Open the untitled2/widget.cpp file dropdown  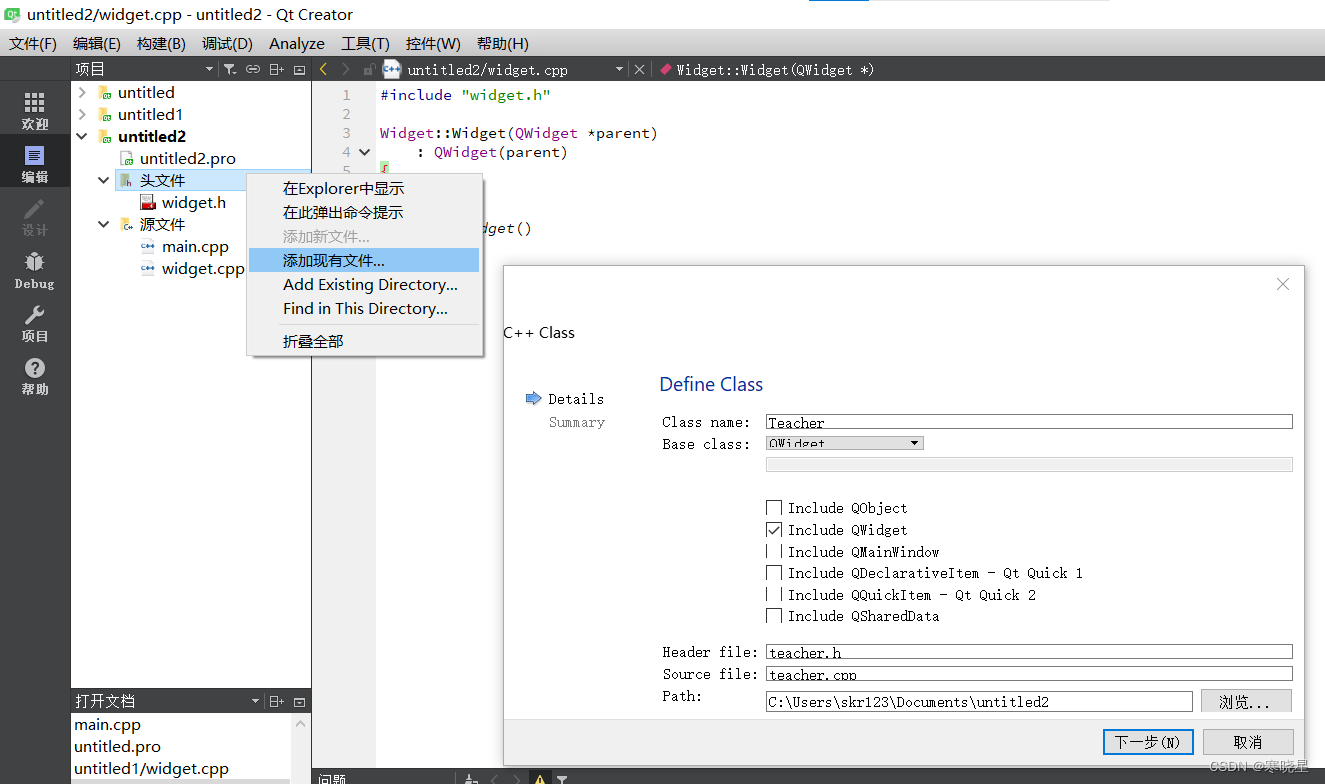620,69
